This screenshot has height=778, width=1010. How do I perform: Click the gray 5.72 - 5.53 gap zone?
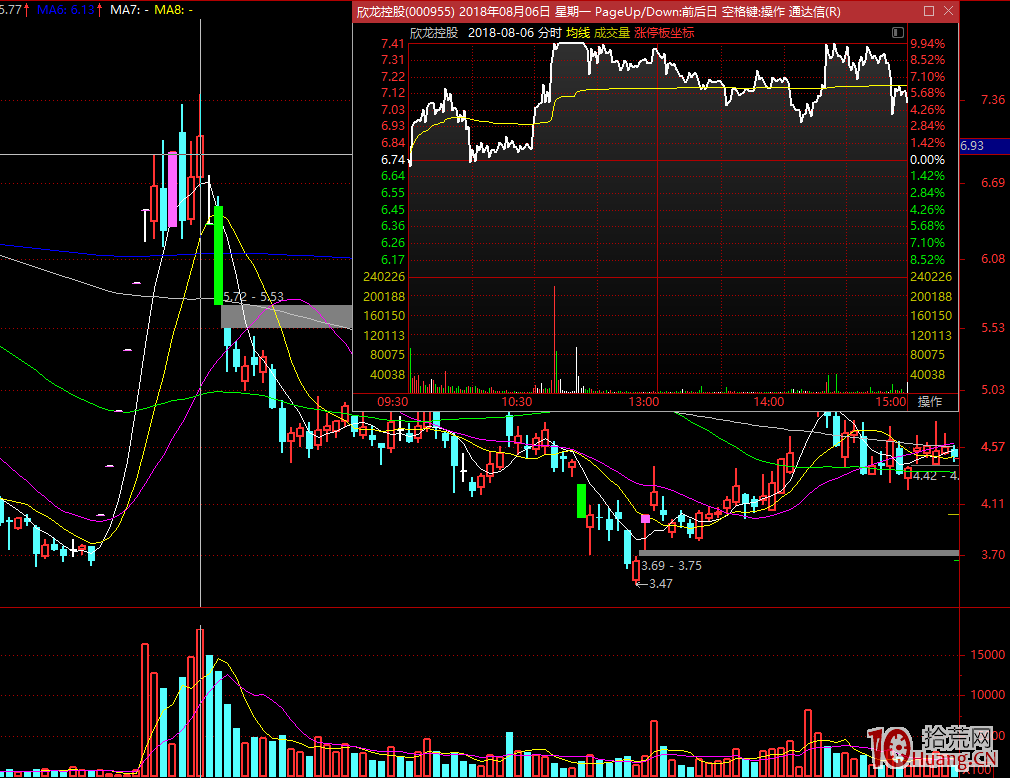coord(286,316)
